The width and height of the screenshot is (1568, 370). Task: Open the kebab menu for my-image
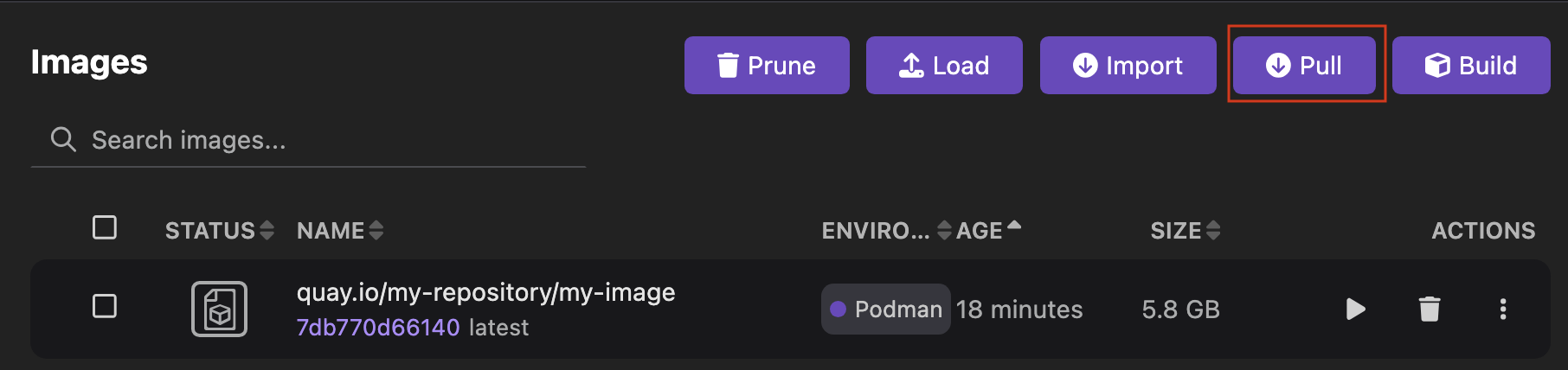coord(1503,309)
